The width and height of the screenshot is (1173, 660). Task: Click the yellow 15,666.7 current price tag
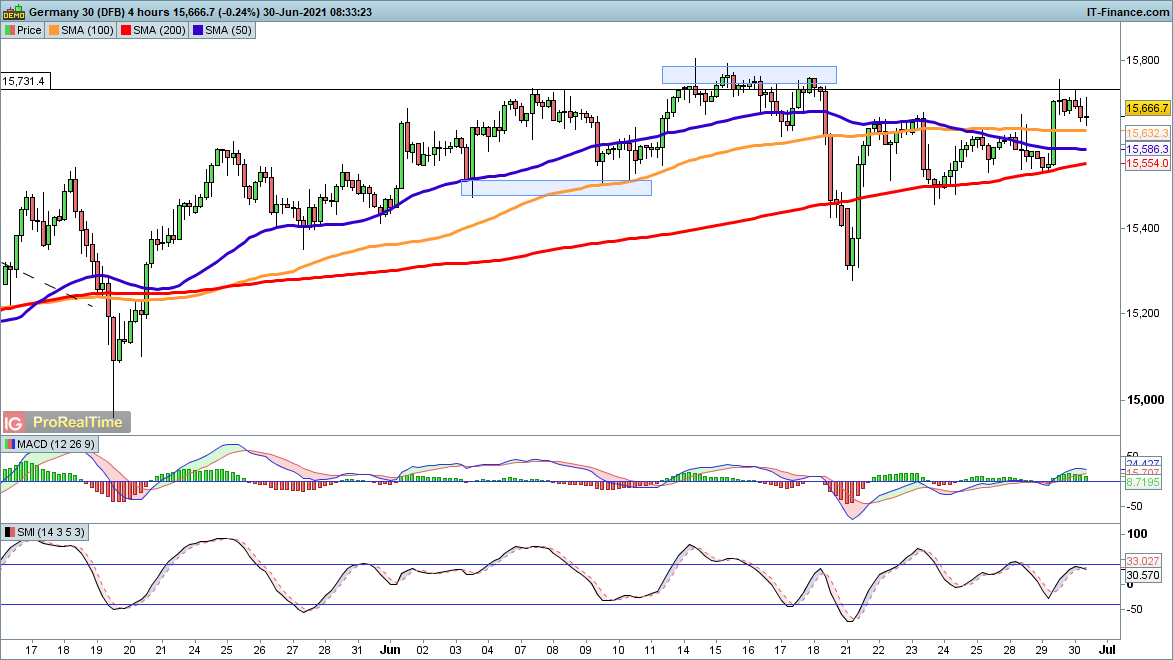click(1145, 108)
